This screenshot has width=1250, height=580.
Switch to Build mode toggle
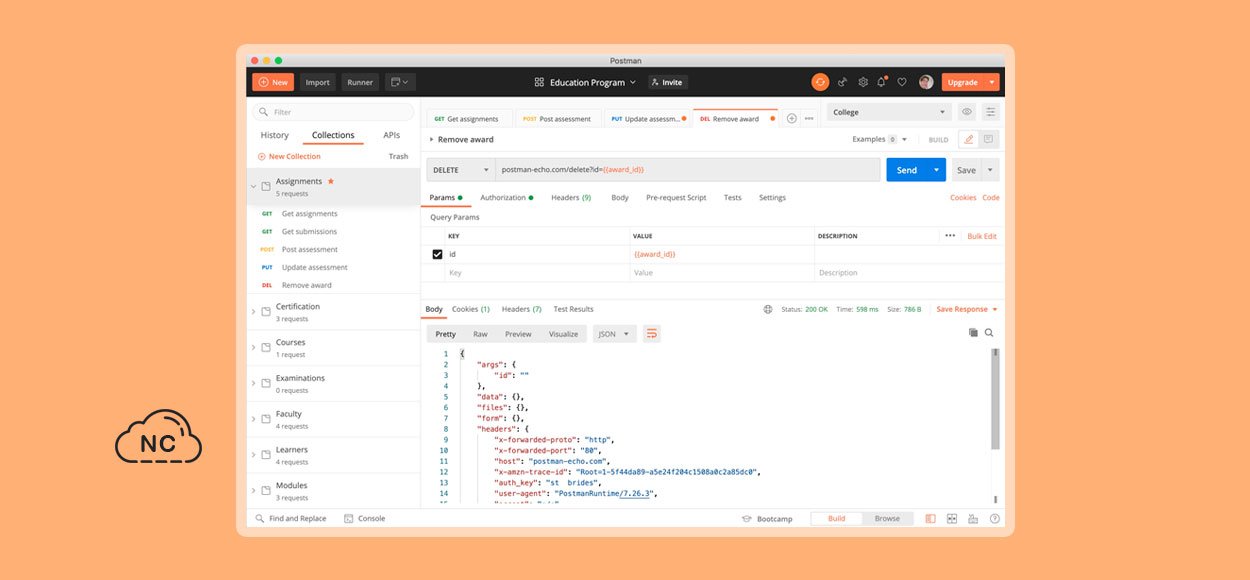tap(837, 518)
